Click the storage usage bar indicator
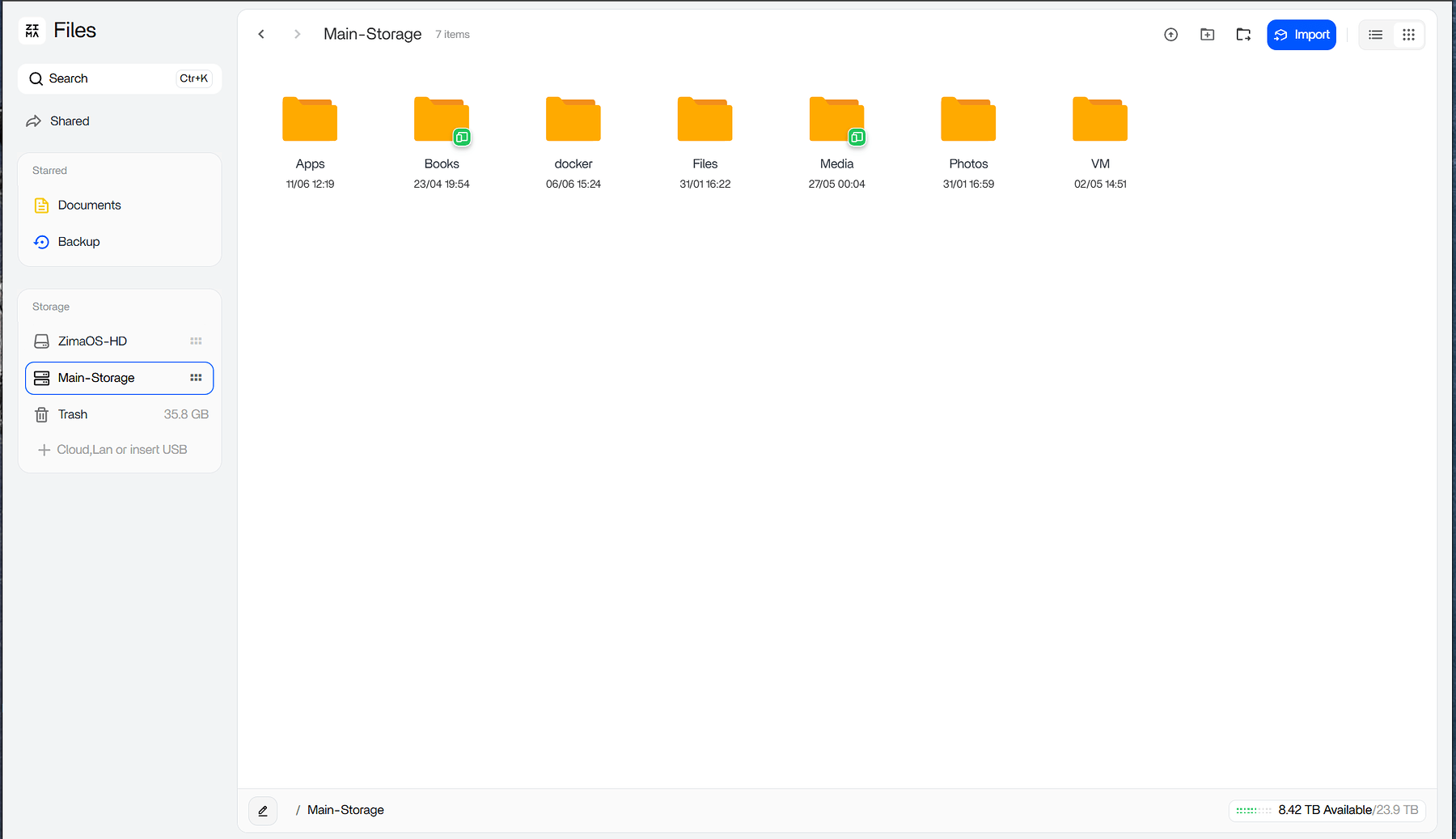The width and height of the screenshot is (1456, 839). [x=1253, y=810]
